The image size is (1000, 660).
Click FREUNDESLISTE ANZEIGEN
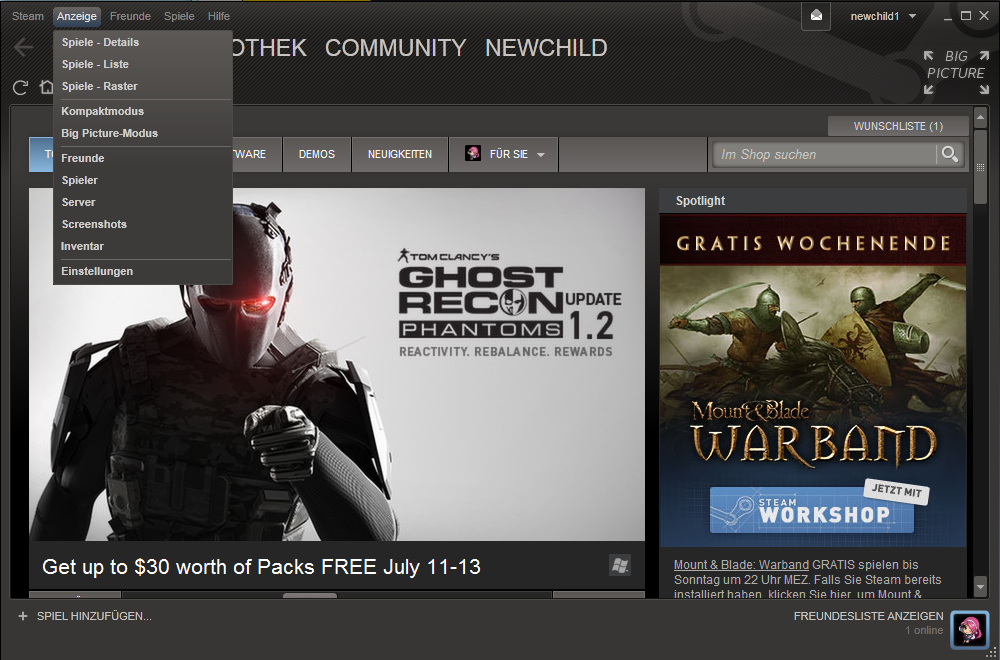tap(869, 616)
